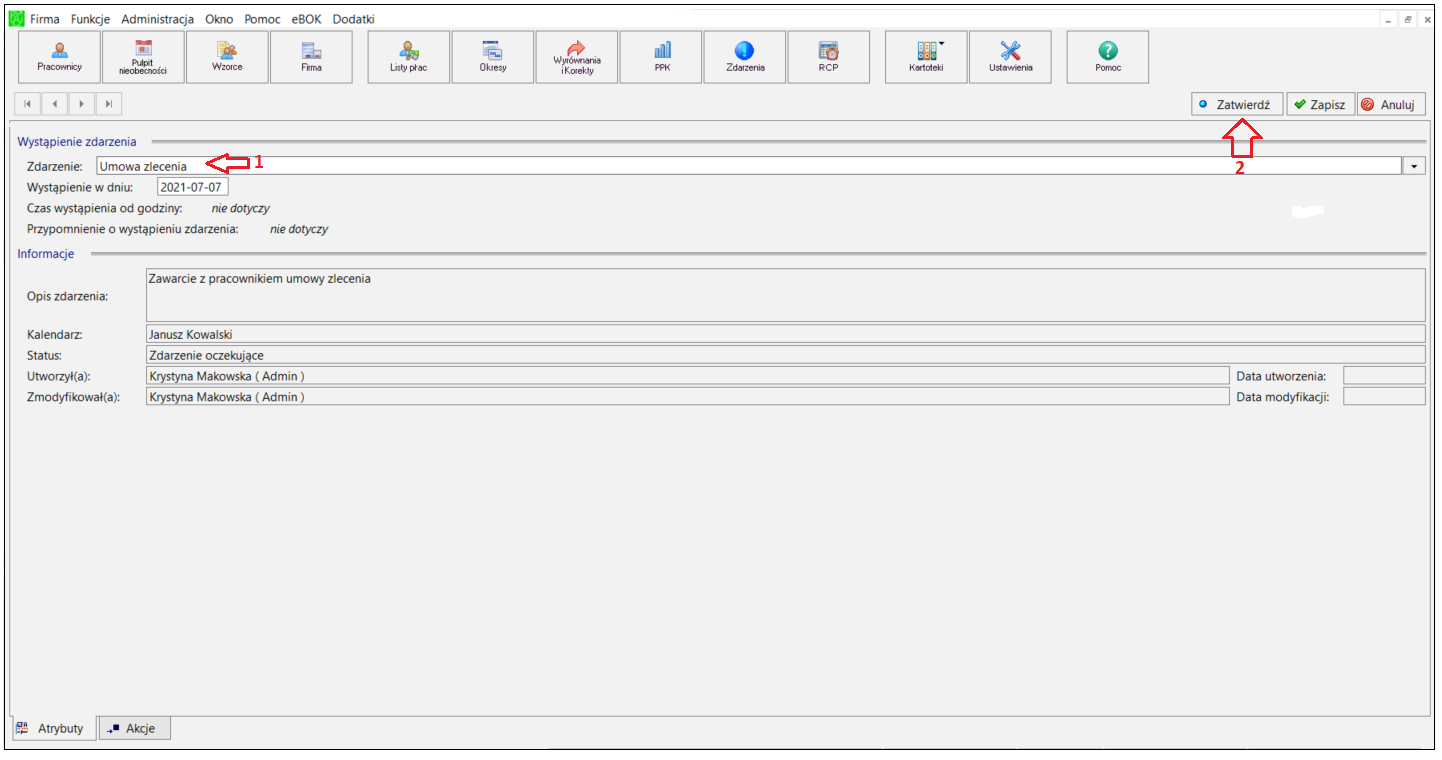Click the Zatwierdź button
The image size is (1442, 760).
click(x=1237, y=104)
